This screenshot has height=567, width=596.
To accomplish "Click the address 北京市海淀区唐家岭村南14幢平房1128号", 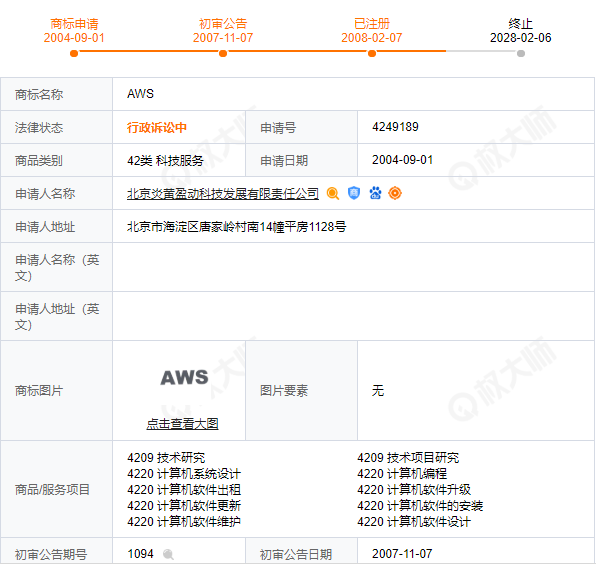I will pyautogui.click(x=236, y=227).
